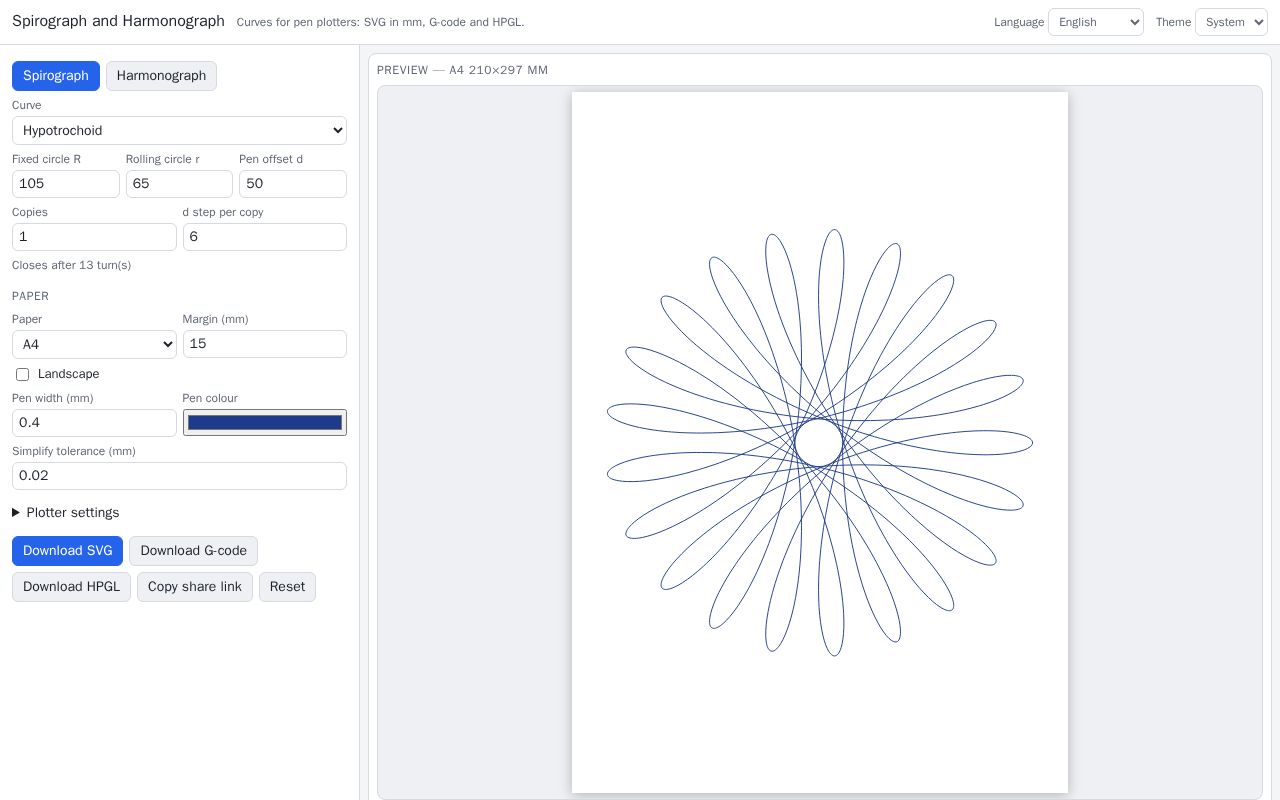Click the d step per copy field
The width and height of the screenshot is (1280, 800).
coord(265,237)
